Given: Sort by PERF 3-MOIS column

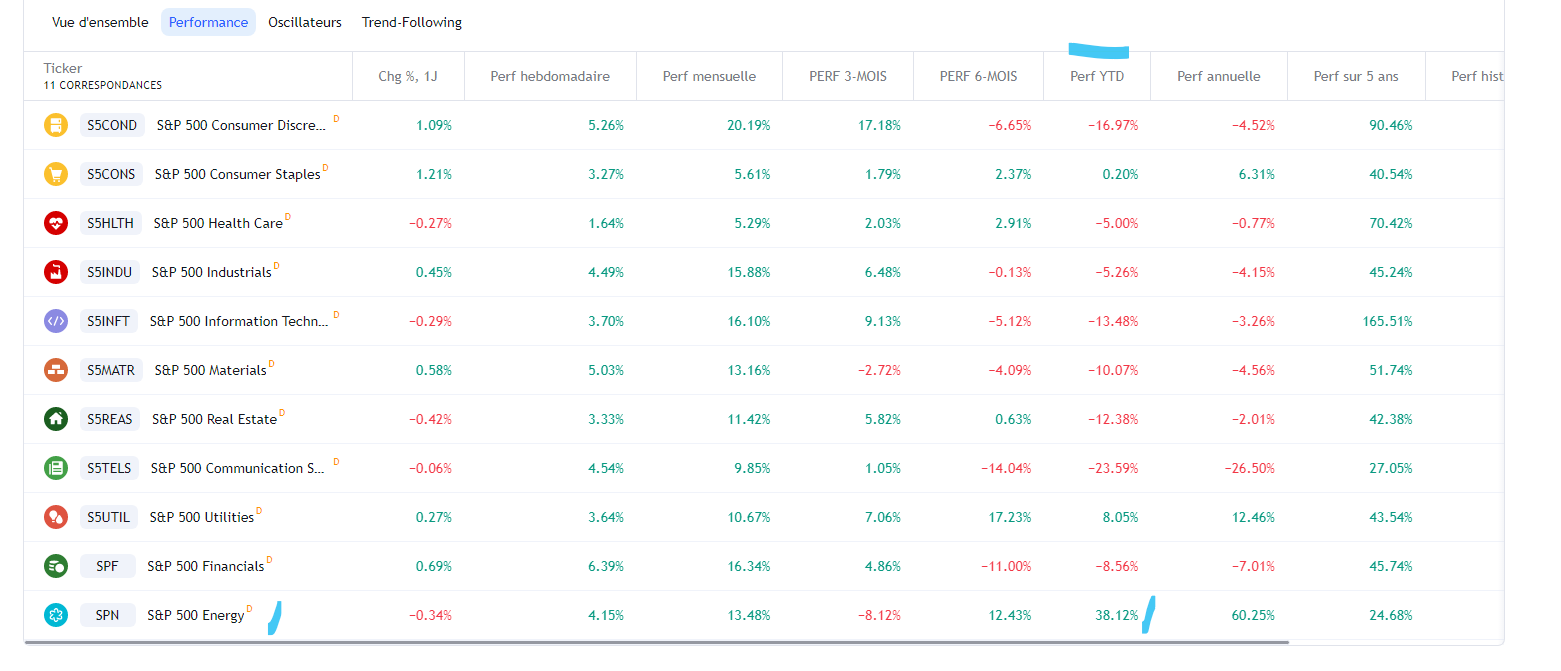Looking at the screenshot, I should (x=848, y=76).
